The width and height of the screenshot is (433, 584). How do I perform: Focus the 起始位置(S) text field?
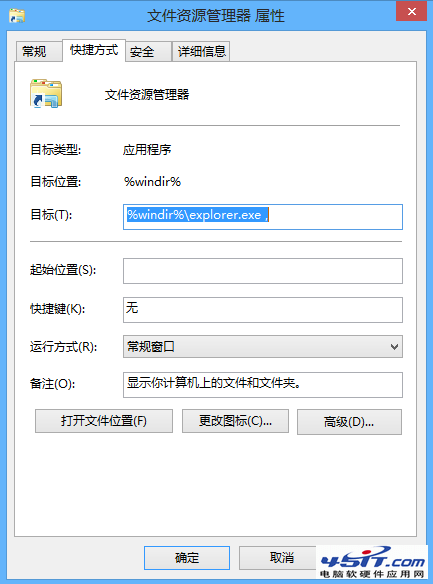[x=263, y=271]
